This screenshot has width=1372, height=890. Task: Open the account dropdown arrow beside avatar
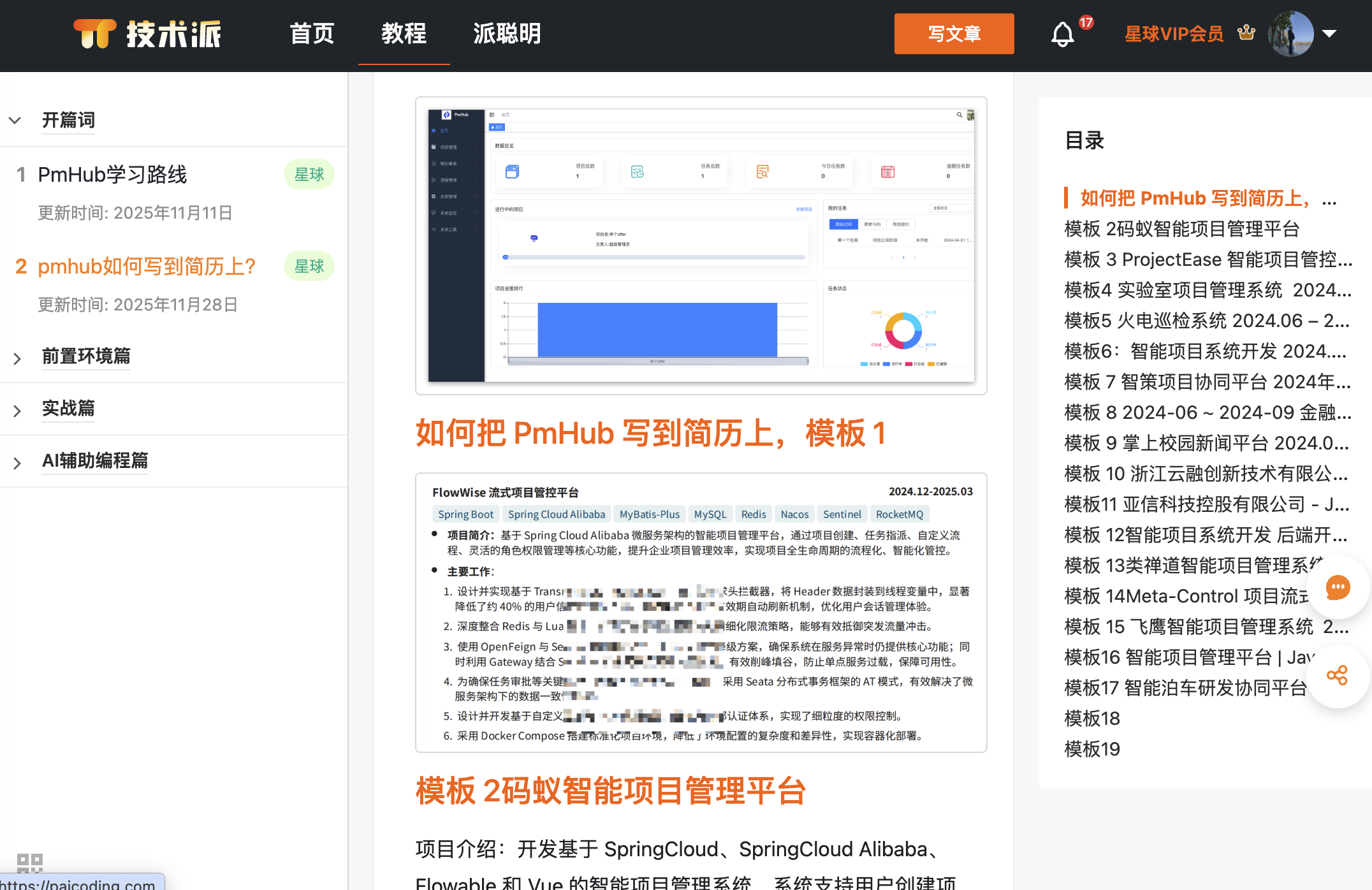click(x=1330, y=33)
